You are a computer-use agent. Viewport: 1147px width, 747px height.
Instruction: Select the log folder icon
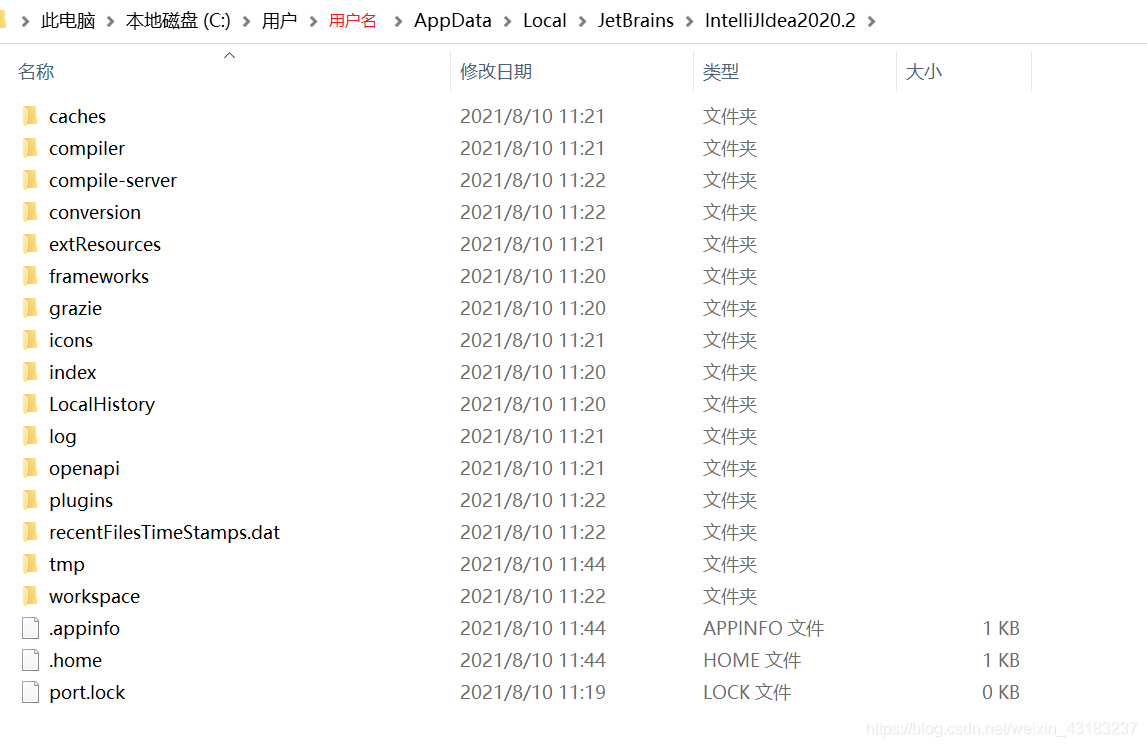[30, 436]
